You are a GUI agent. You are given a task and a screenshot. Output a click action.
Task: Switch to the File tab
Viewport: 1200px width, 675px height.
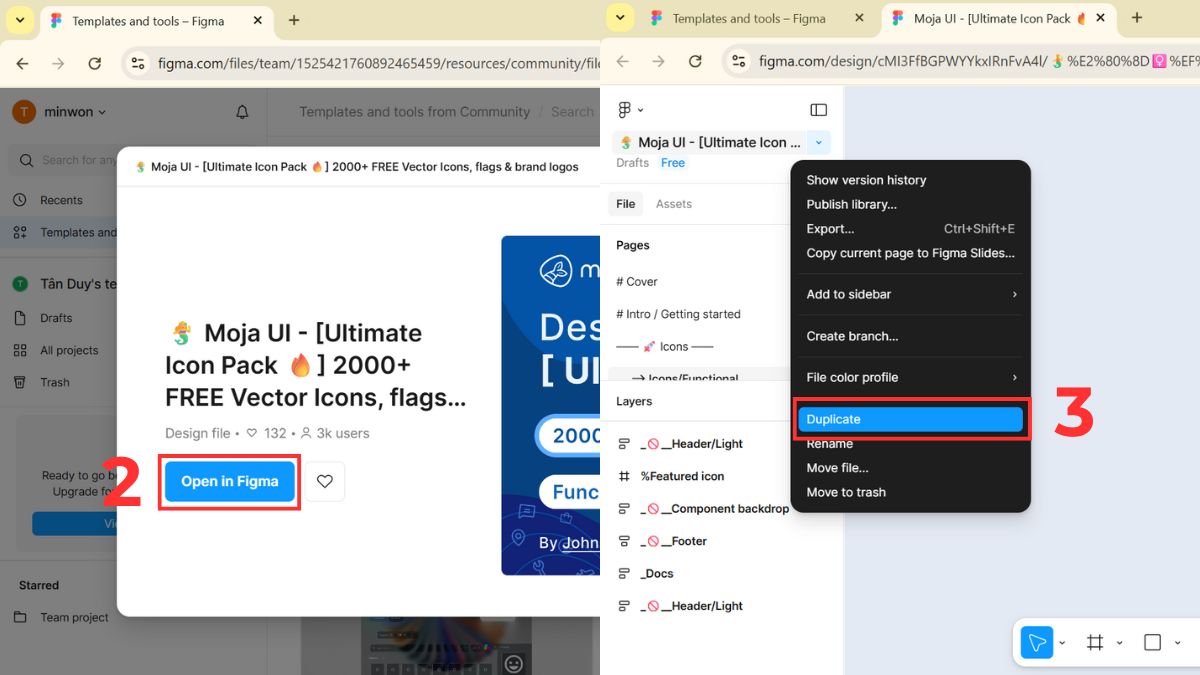coord(626,204)
